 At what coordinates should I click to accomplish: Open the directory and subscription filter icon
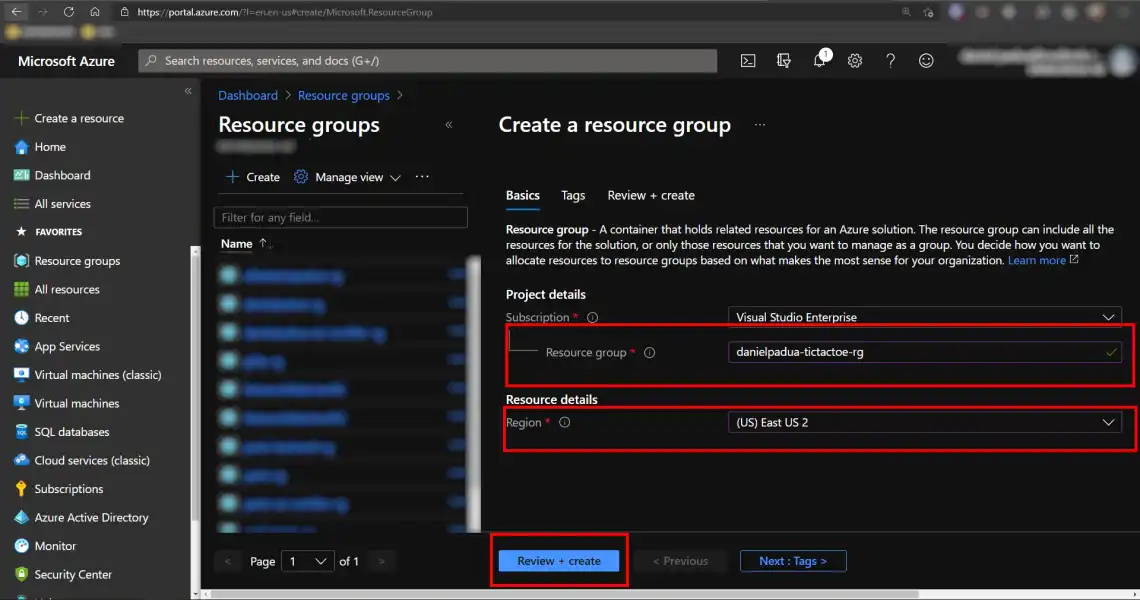point(783,60)
